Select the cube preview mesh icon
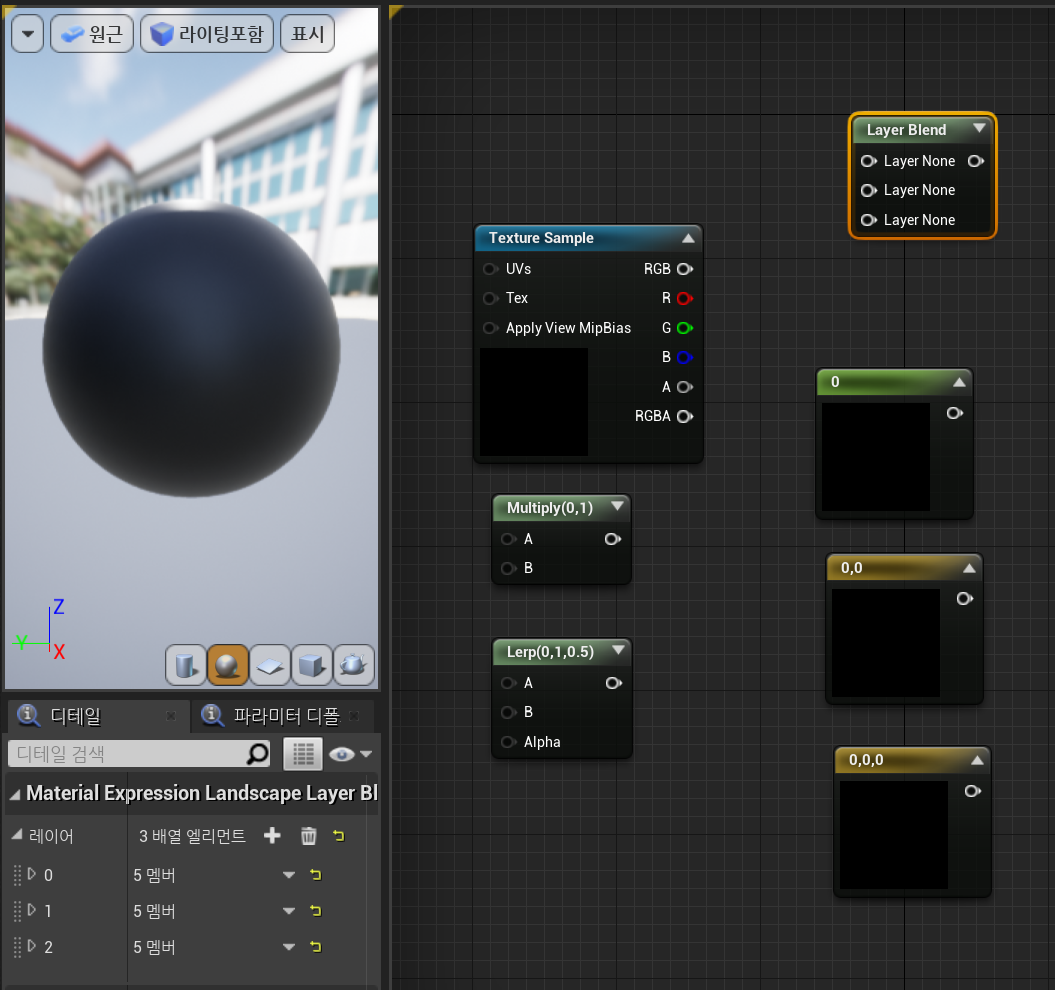Viewport: 1055px width, 990px height. [312, 665]
